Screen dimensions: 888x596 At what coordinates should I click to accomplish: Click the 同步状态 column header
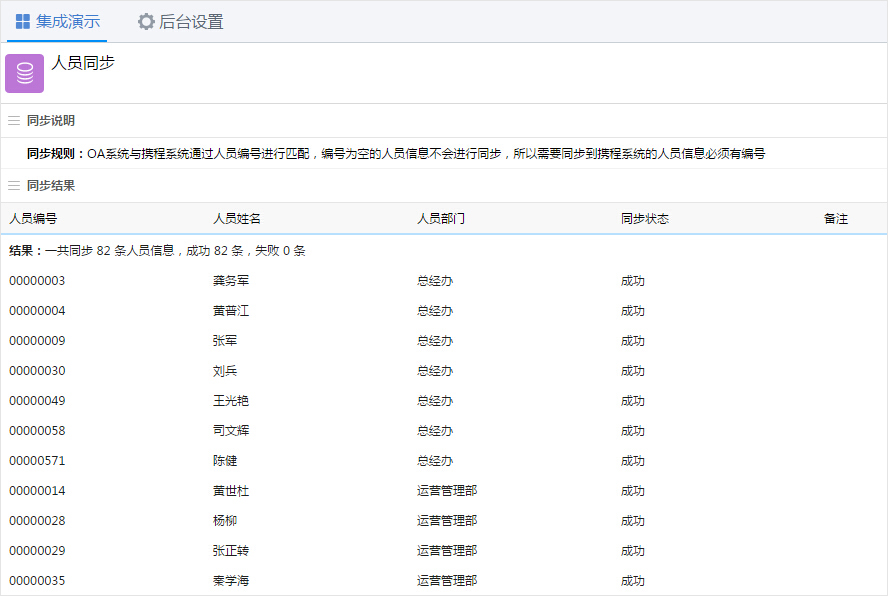[645, 219]
